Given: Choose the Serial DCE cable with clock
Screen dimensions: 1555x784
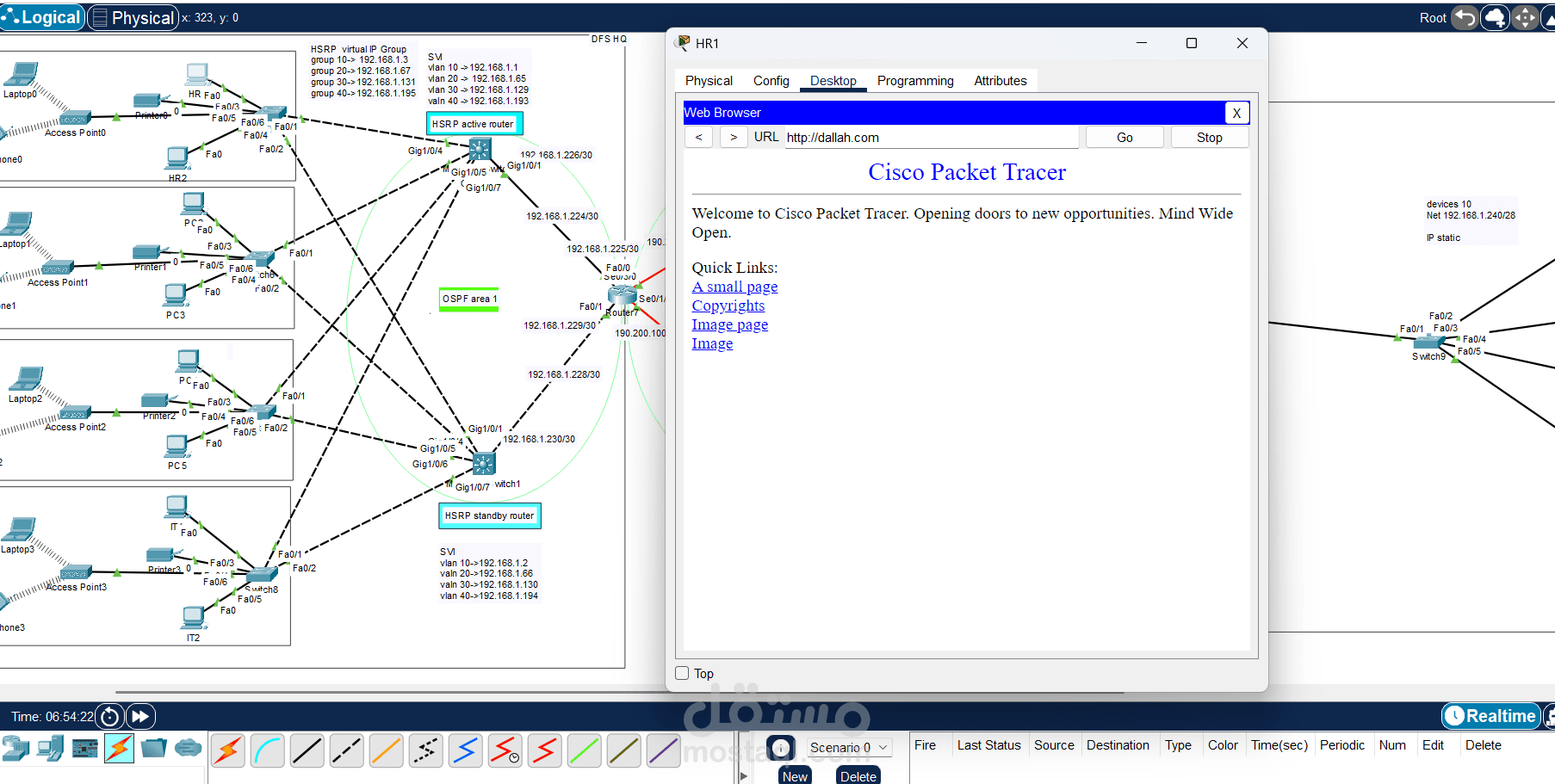Looking at the screenshot, I should (505, 751).
